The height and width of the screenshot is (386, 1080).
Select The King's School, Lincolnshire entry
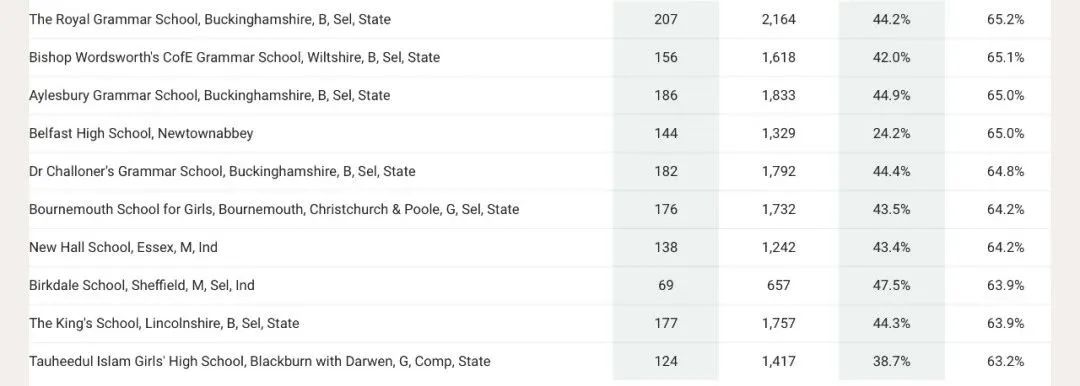164,323
